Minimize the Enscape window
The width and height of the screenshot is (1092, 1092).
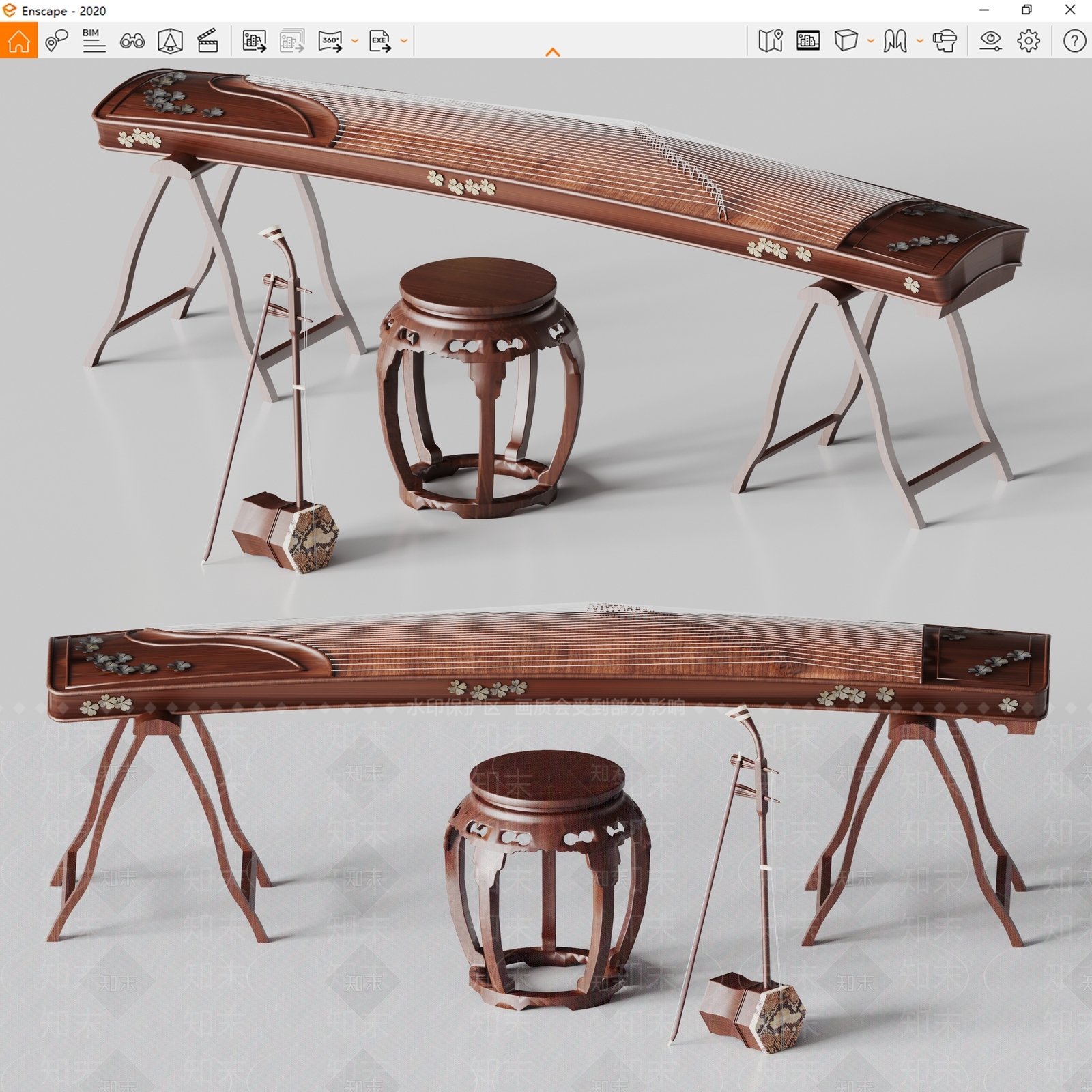[984, 10]
